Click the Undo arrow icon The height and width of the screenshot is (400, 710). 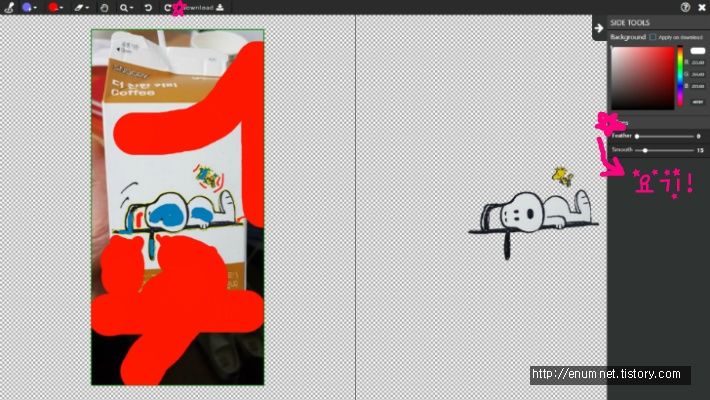[x=148, y=8]
